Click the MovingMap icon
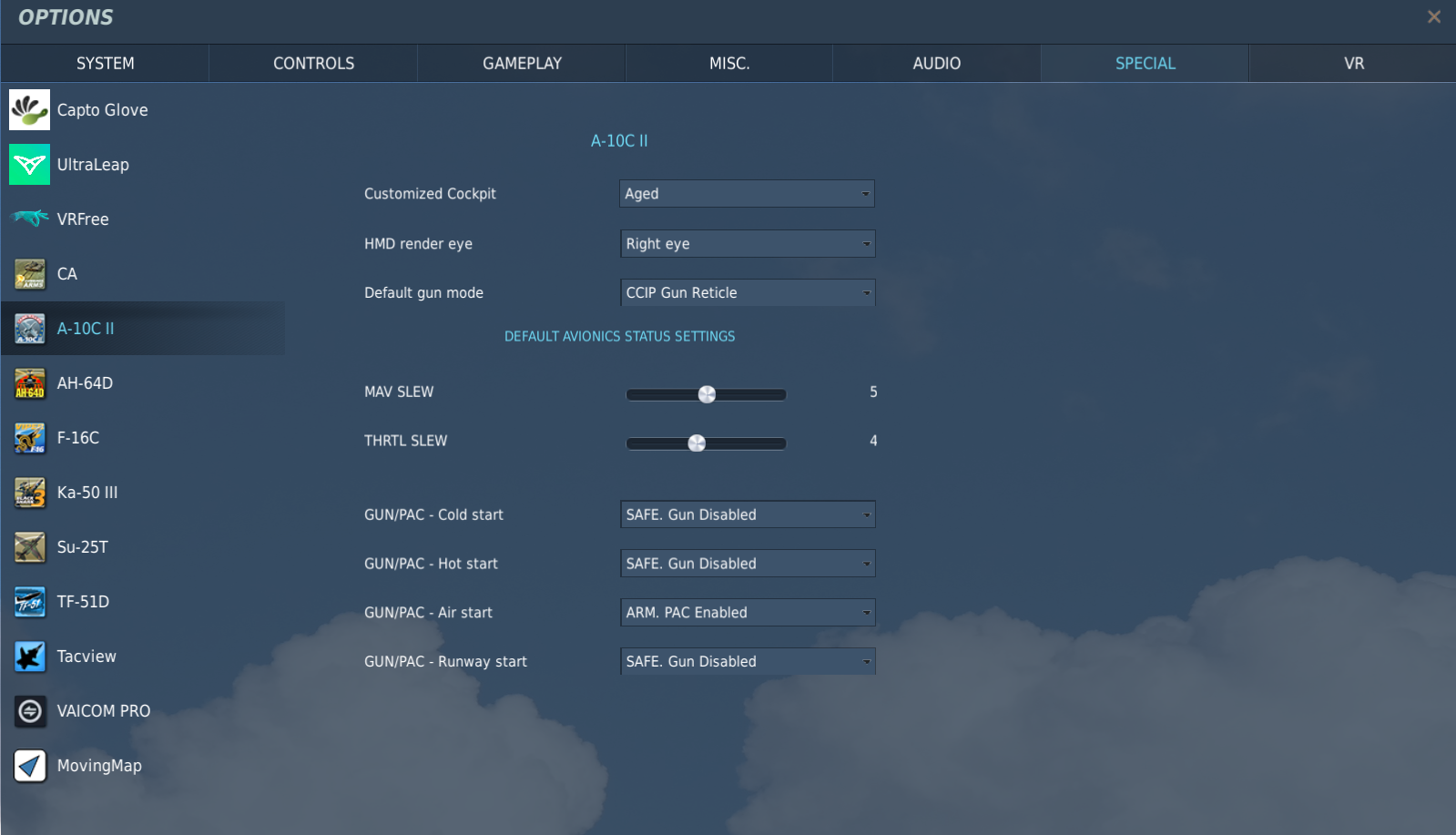This screenshot has width=1456, height=835. point(30,766)
